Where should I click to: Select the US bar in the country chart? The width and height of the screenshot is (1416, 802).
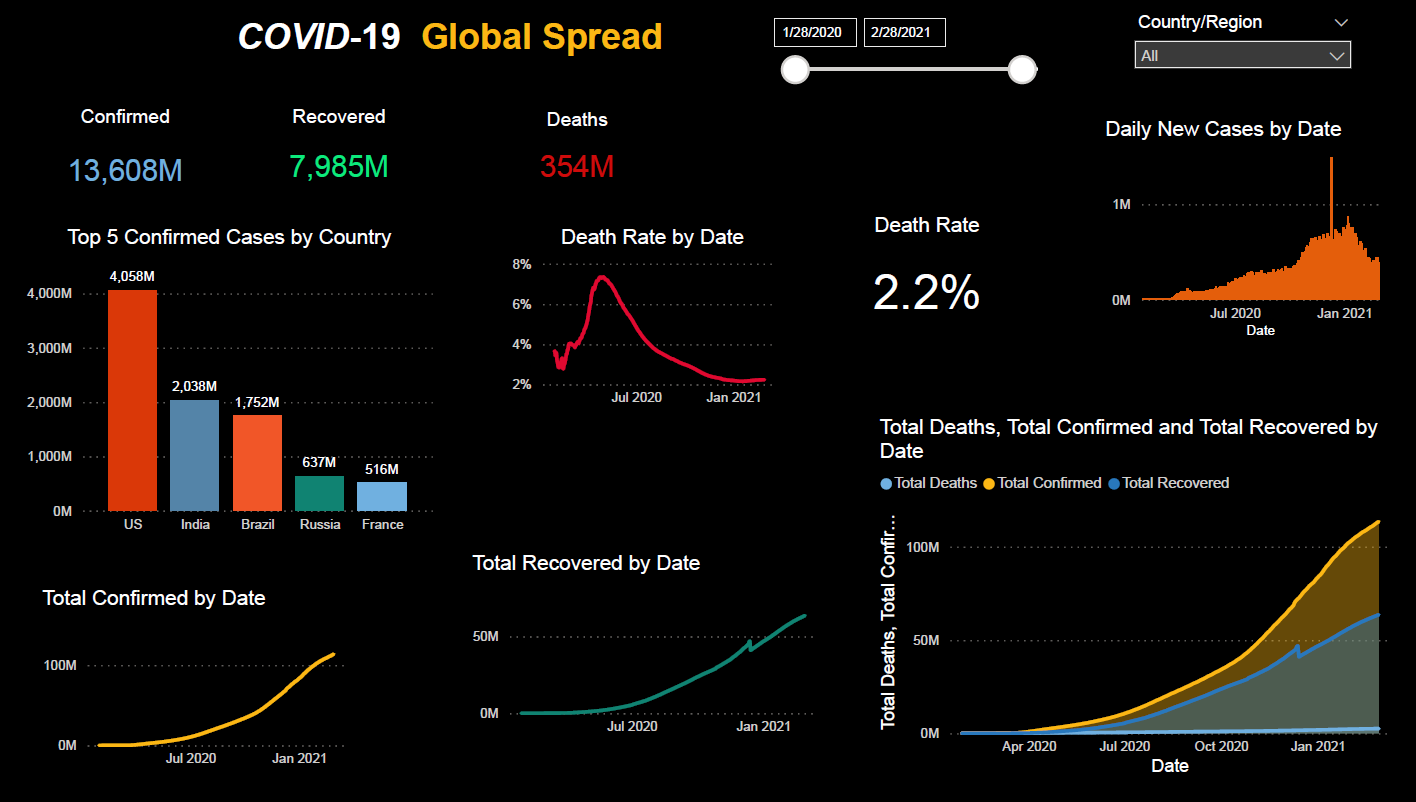(133, 400)
